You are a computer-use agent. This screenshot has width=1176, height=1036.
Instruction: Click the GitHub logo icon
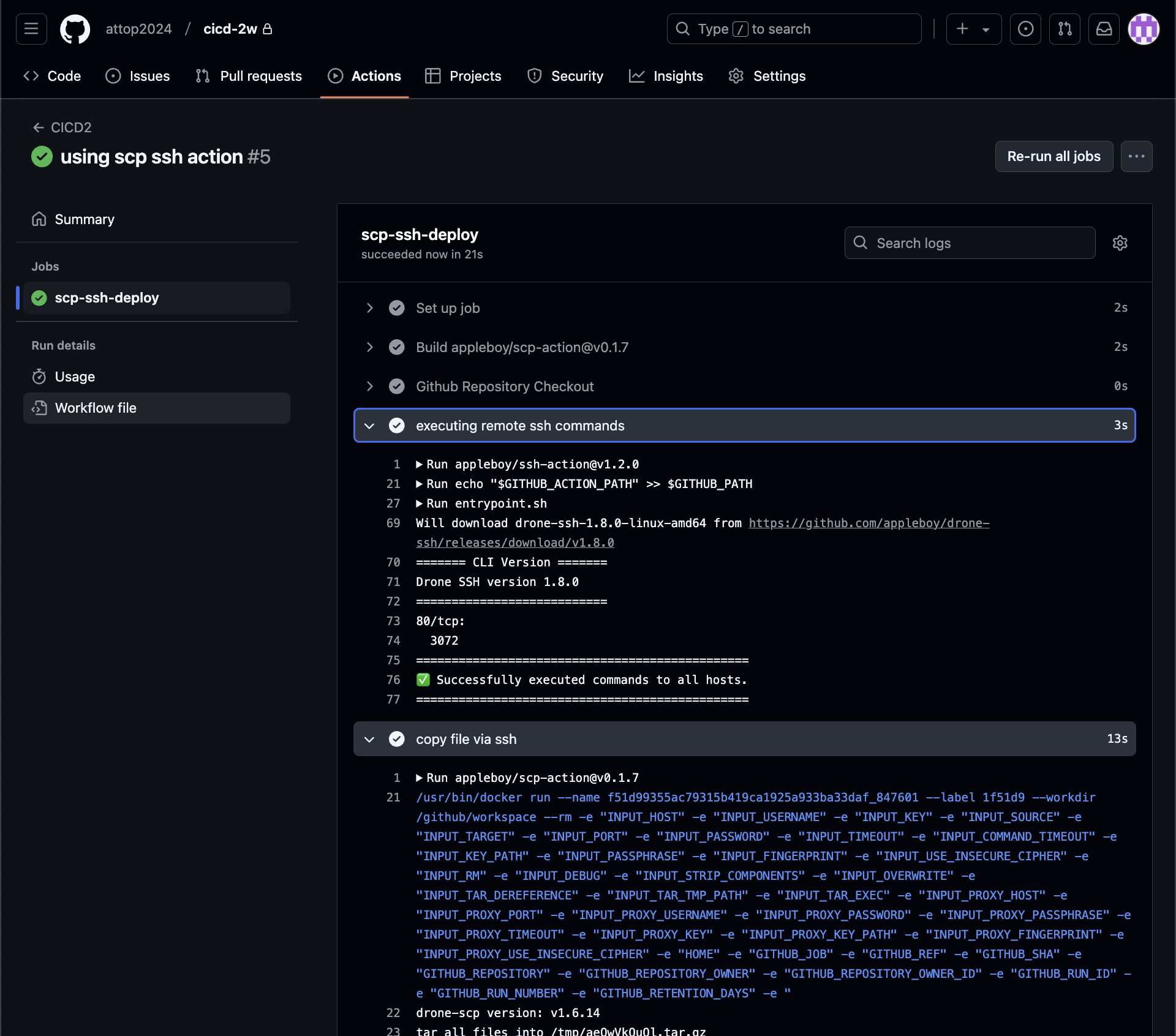coord(75,29)
